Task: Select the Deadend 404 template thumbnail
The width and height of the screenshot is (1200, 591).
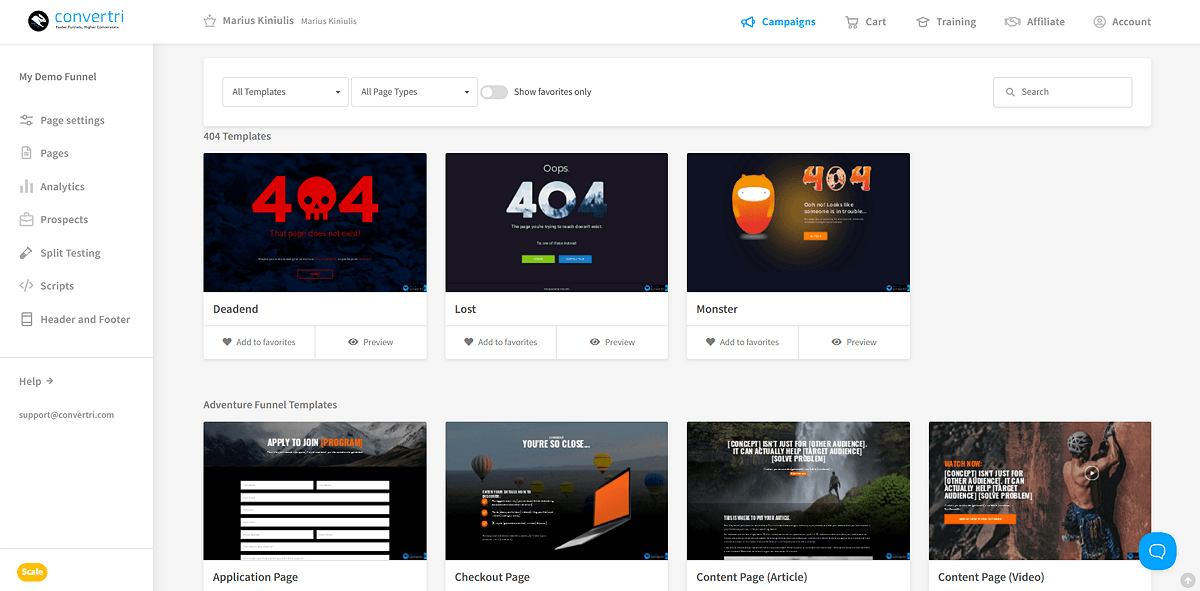Action: click(x=315, y=222)
